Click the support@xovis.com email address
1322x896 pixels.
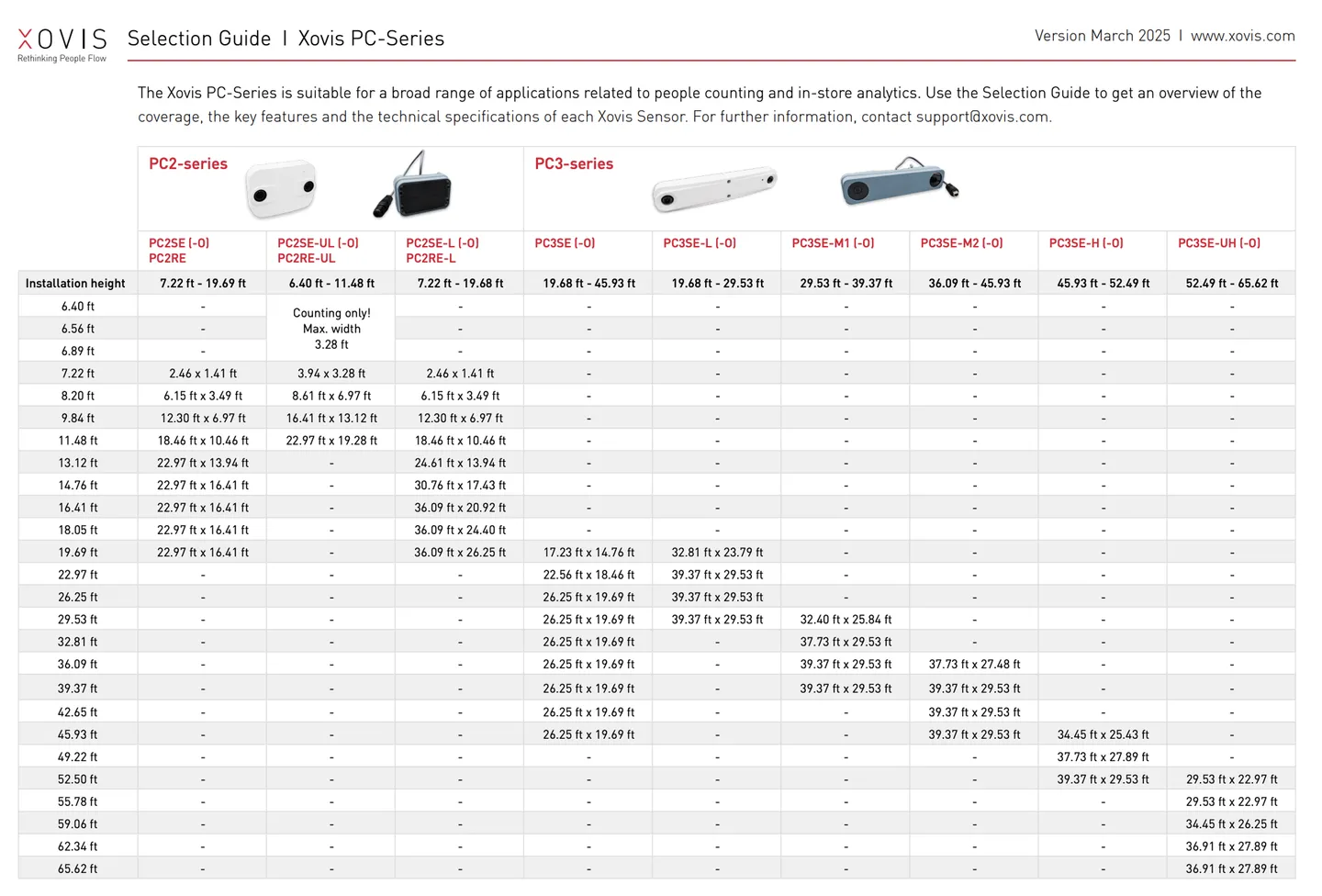tap(981, 117)
